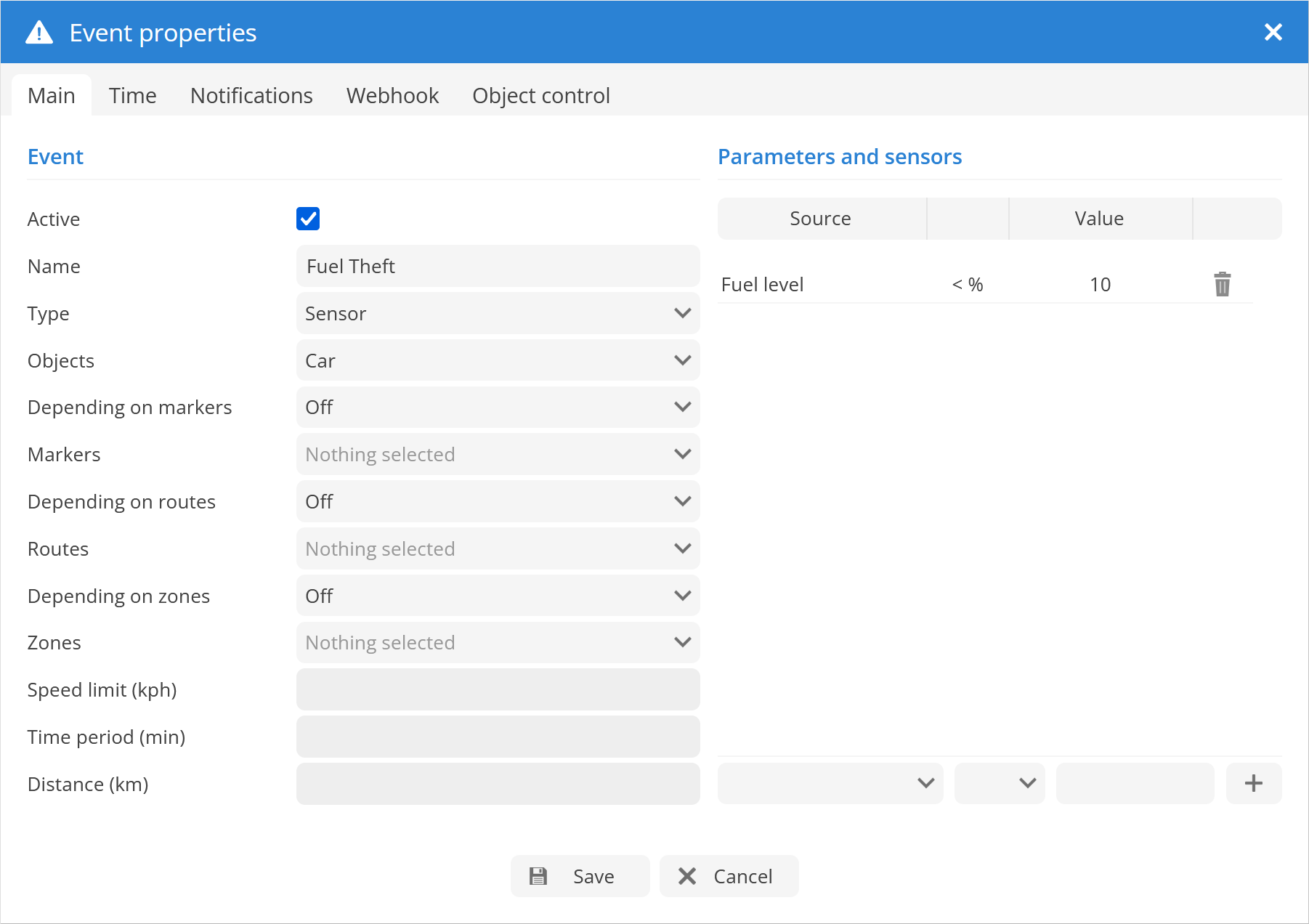
Task: Open the comparison operator dropdown at bottom
Action: coord(1000,783)
